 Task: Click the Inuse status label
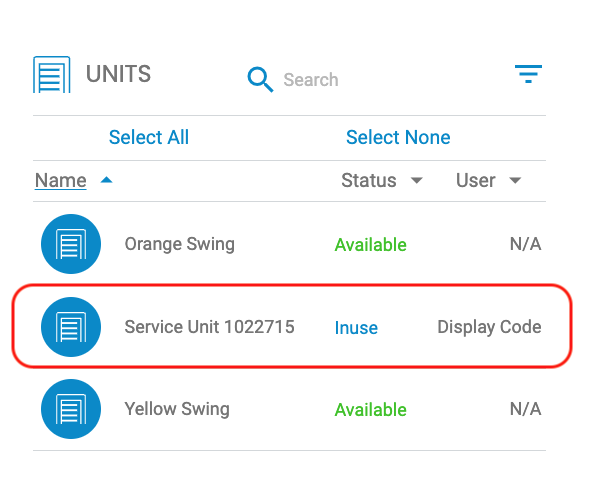pos(356,328)
